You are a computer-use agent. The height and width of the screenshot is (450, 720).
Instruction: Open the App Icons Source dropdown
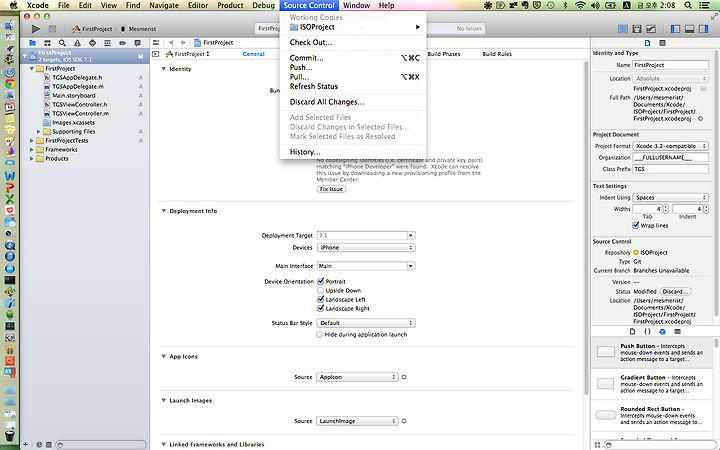357,377
